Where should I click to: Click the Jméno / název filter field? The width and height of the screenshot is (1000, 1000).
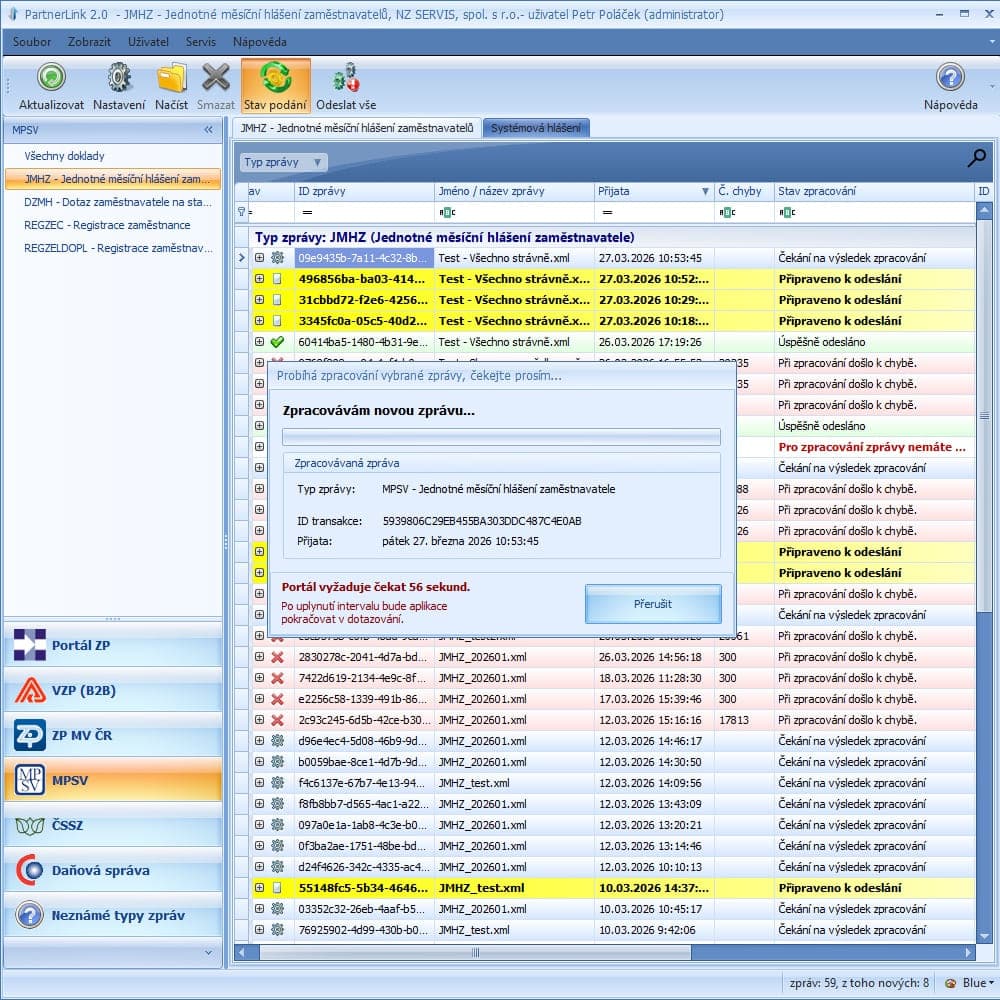point(514,212)
